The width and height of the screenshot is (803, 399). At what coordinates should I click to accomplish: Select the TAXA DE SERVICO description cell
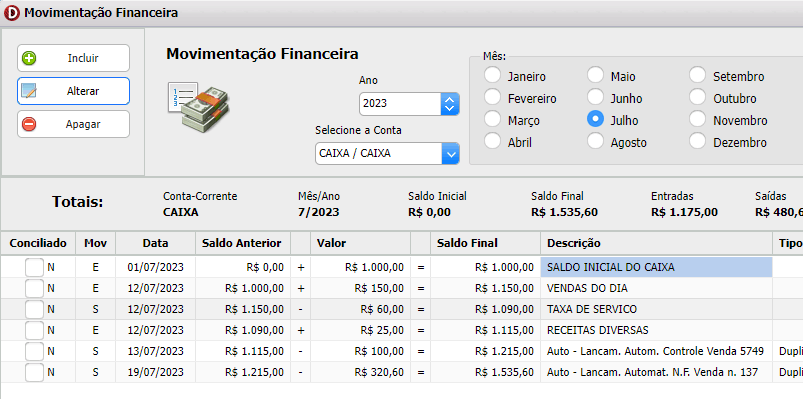tap(657, 309)
